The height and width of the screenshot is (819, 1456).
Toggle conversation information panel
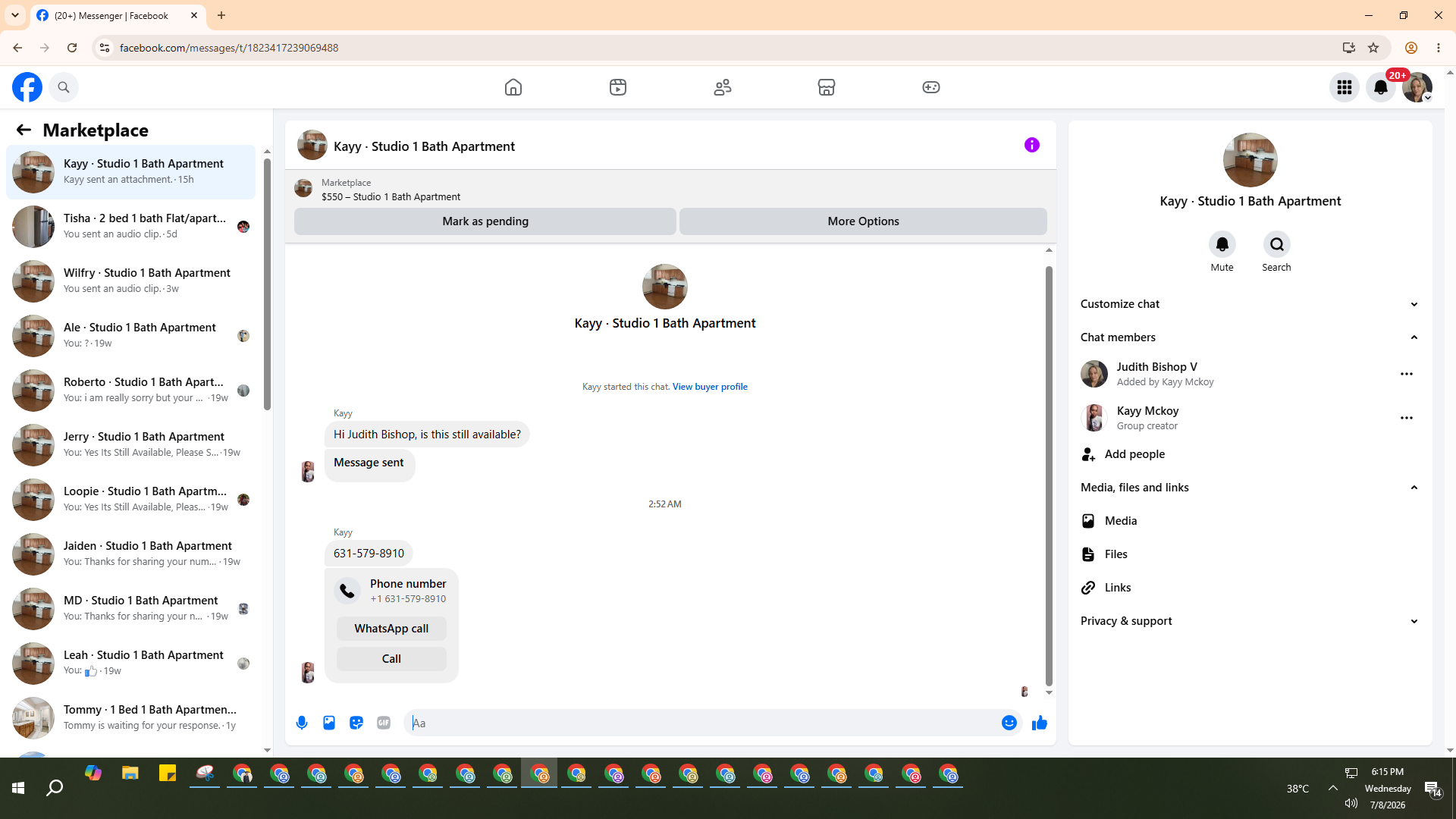(1032, 145)
